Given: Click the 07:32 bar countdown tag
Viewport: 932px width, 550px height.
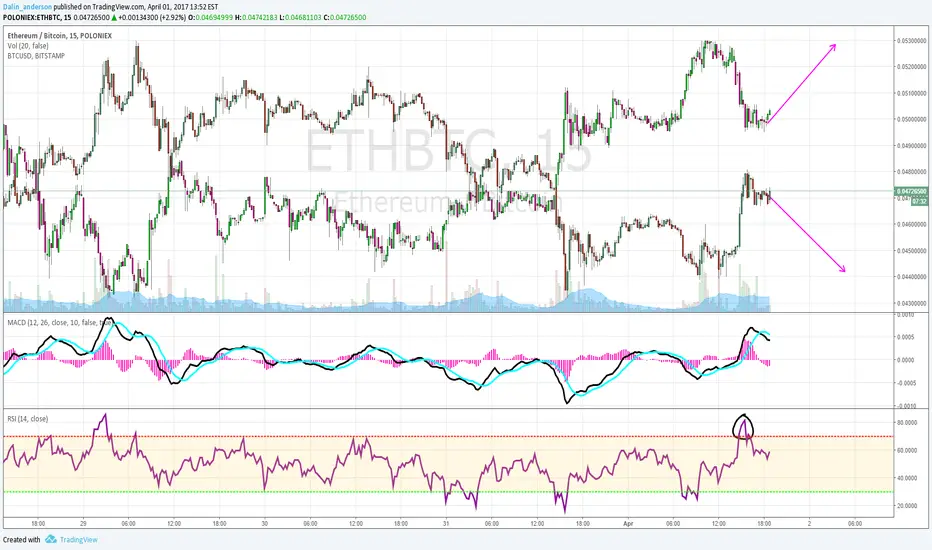Looking at the screenshot, I should [919, 202].
